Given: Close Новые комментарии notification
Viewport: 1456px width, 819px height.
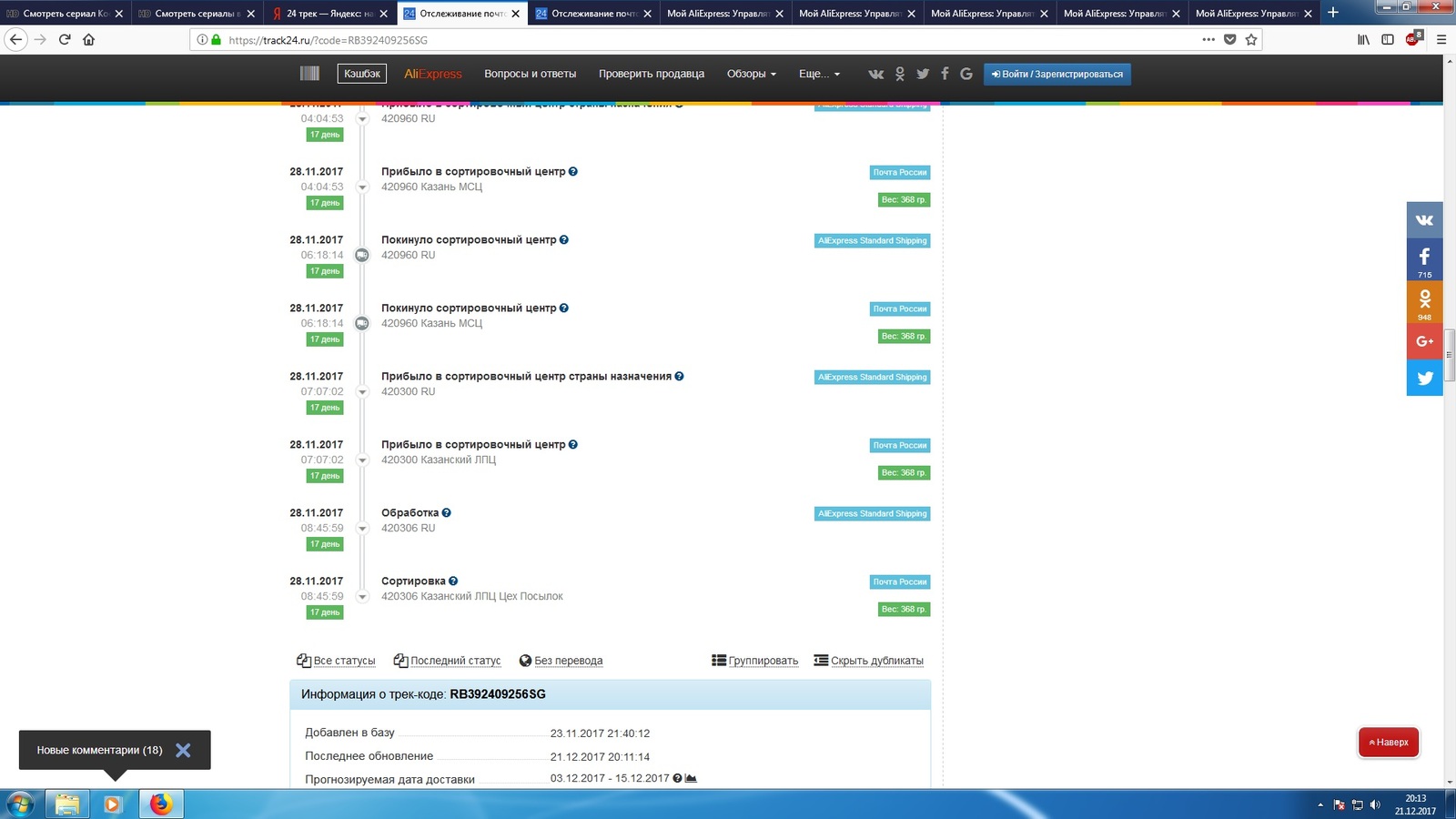Looking at the screenshot, I should [183, 750].
